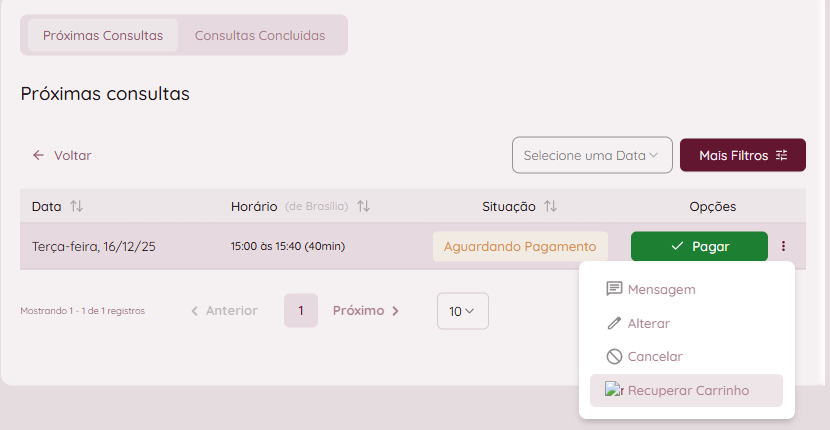This screenshot has width=830, height=430.
Task: Click the three-dot options icon
Action: point(783,246)
